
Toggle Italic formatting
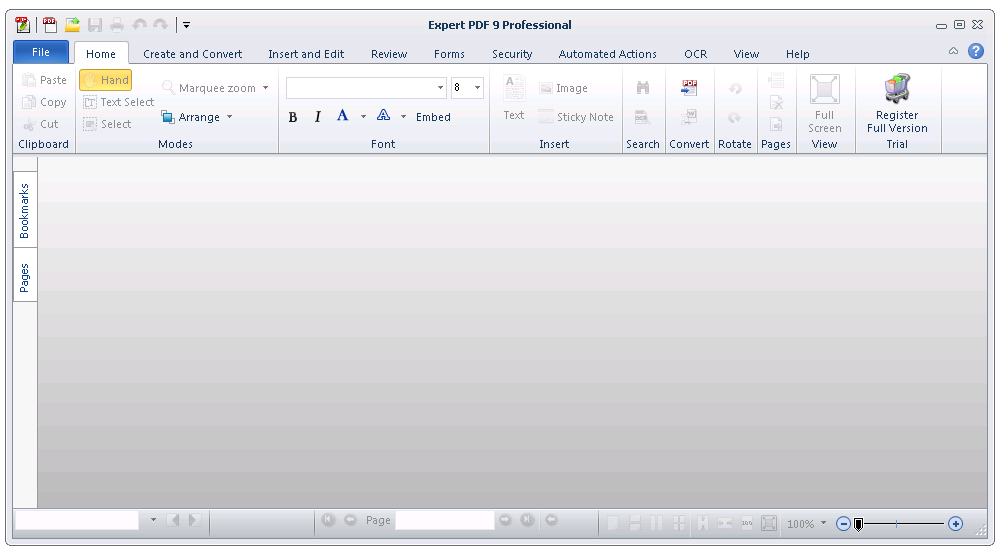(317, 117)
